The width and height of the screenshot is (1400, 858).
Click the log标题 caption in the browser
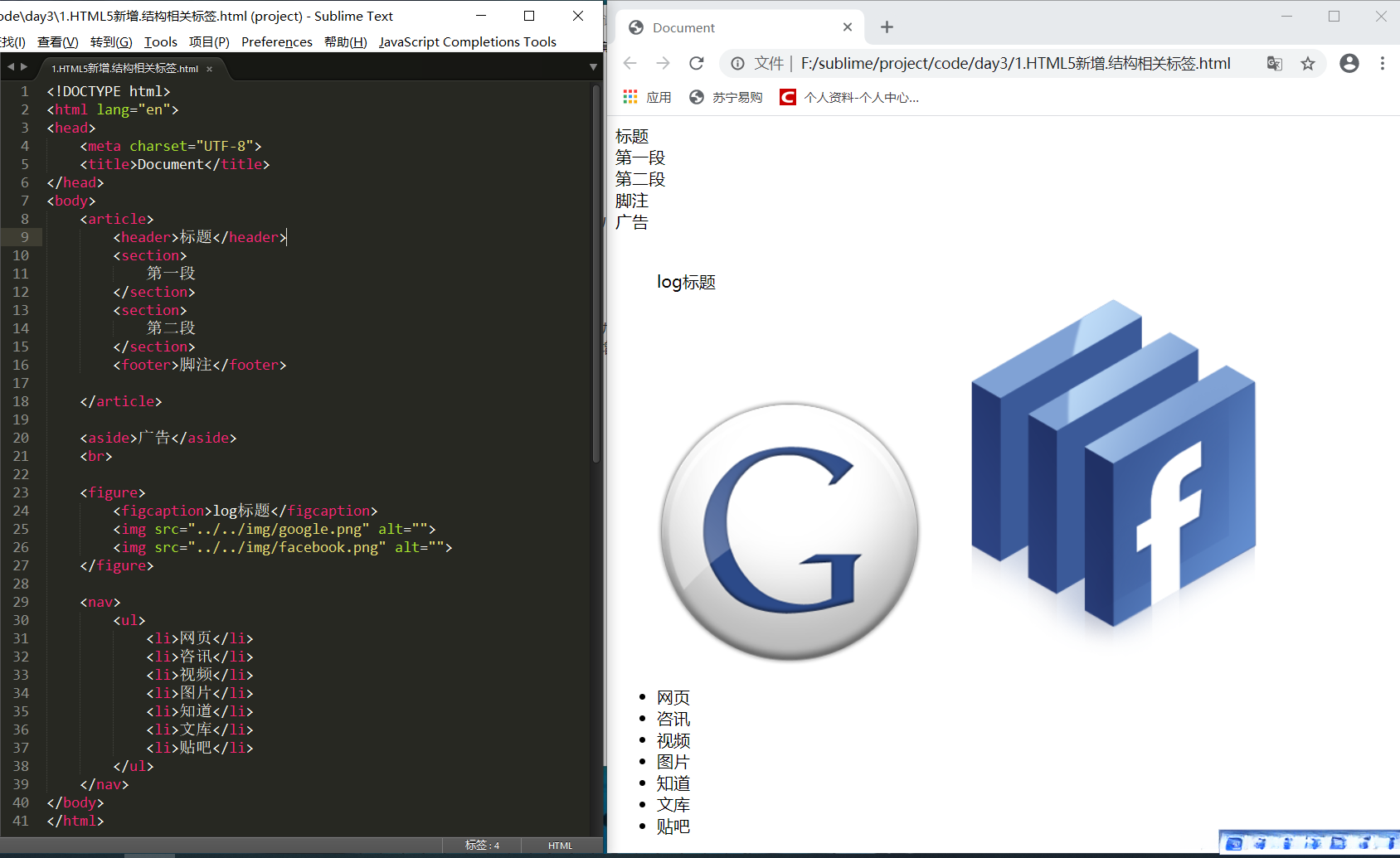(x=686, y=282)
